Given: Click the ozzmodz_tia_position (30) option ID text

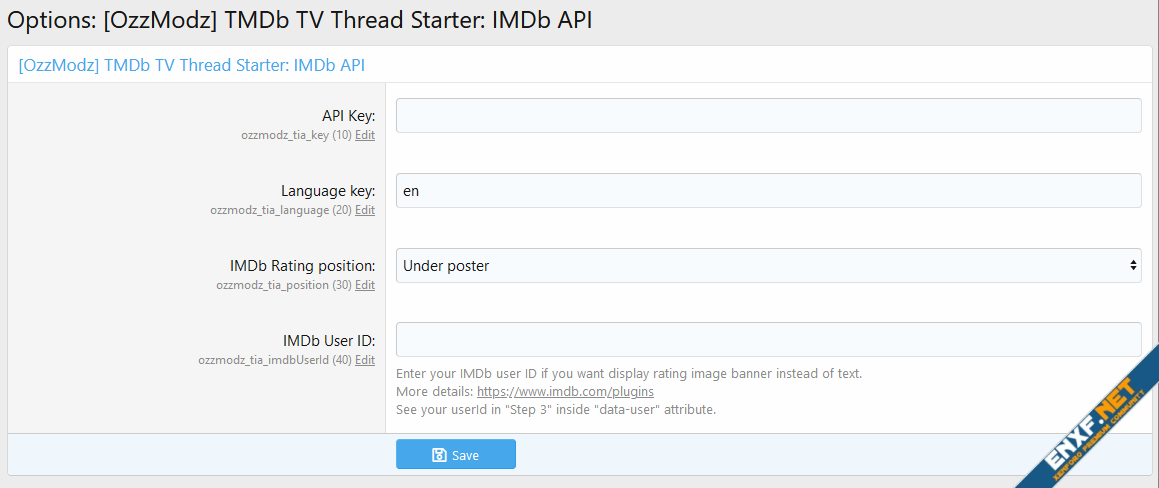Looking at the screenshot, I should [283, 285].
